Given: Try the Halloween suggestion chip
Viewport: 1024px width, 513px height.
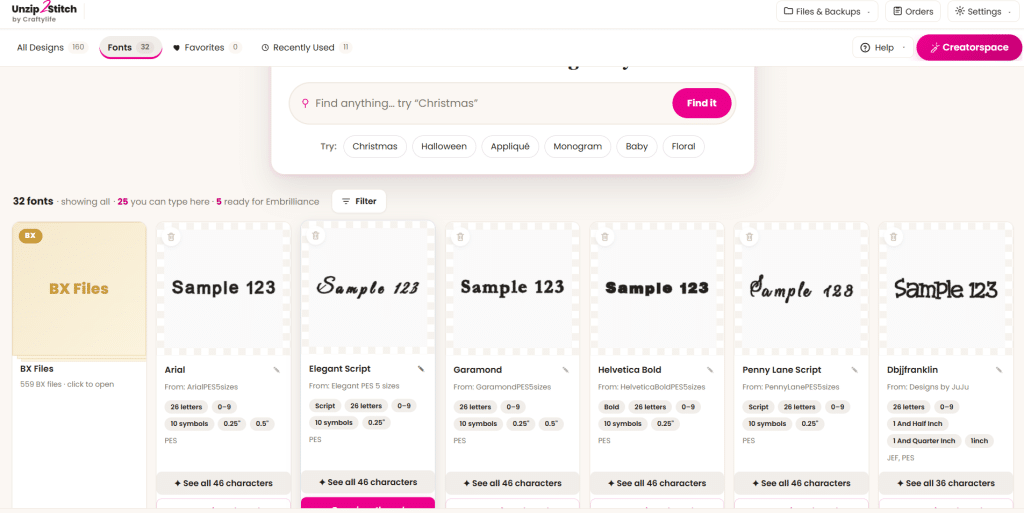Looking at the screenshot, I should 444,146.
